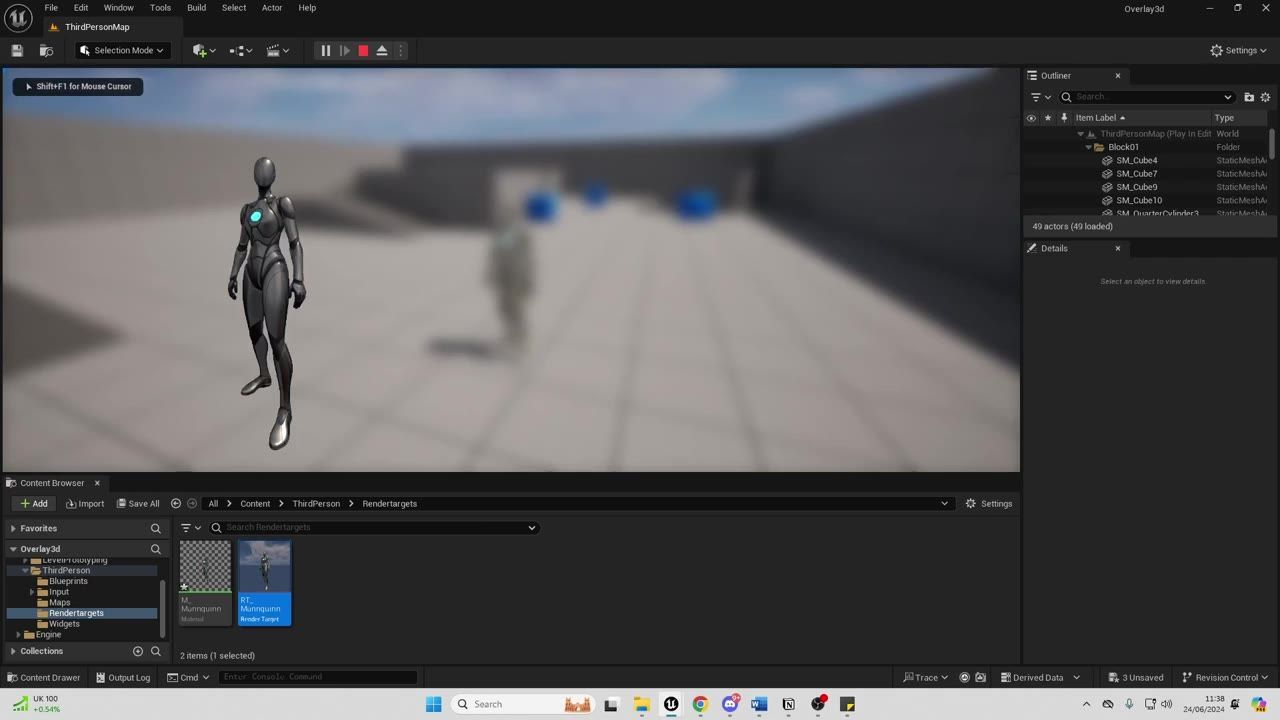Collapse the Block01 folder in Outliner
The image size is (1280, 720).
(1088, 147)
